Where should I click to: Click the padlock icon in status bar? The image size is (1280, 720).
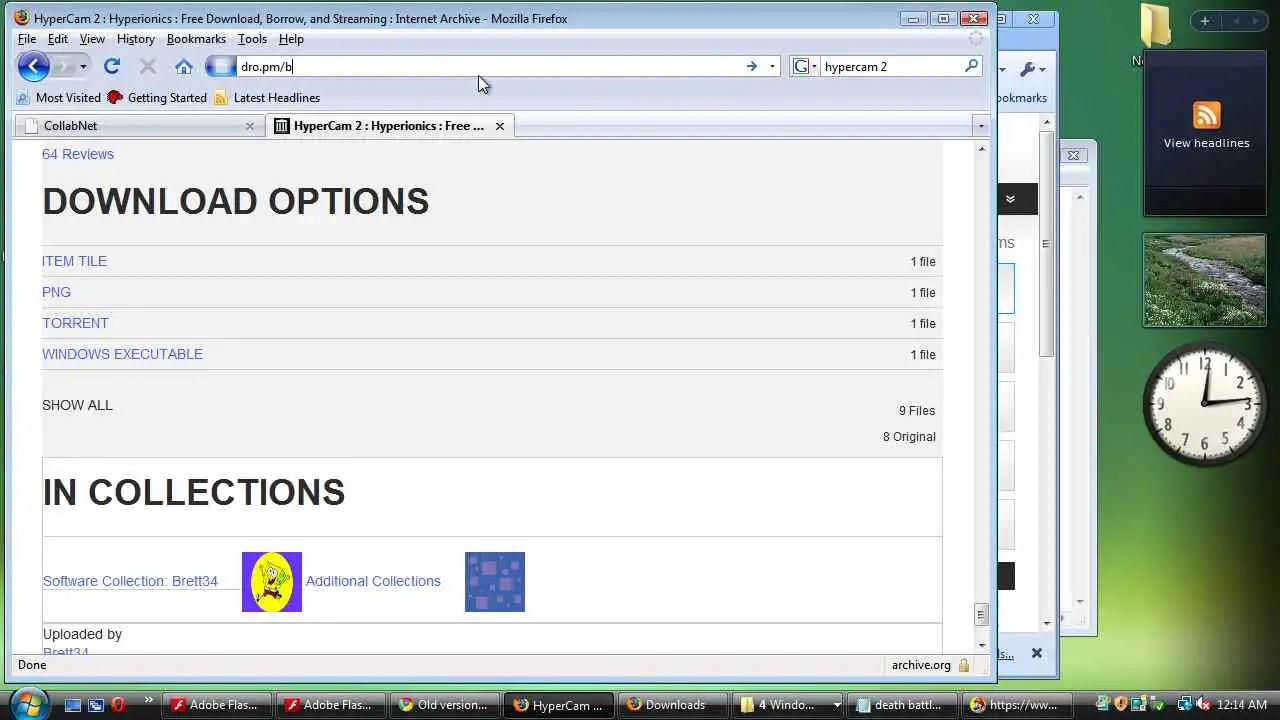click(x=964, y=665)
